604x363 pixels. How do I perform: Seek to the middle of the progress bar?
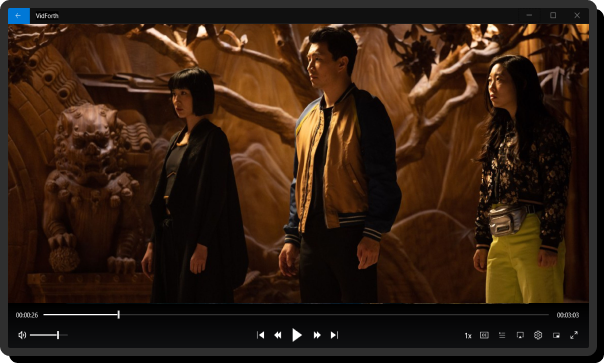tap(296, 315)
